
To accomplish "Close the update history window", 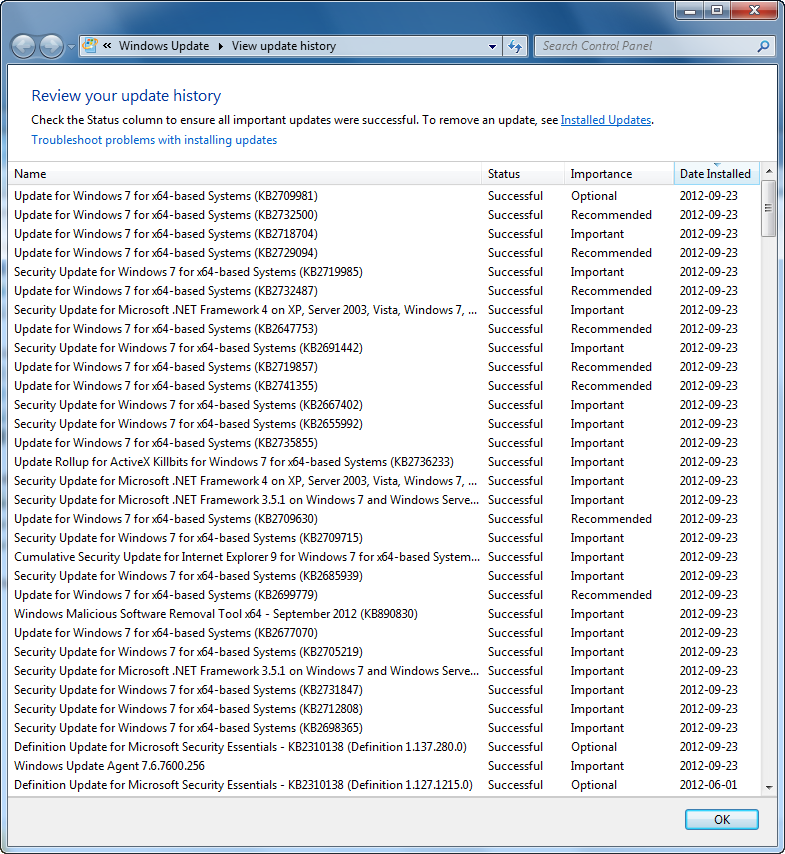I will [x=754, y=10].
